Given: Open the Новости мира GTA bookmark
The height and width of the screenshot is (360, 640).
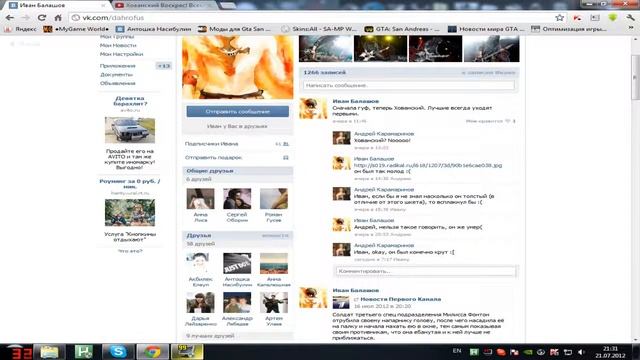Looking at the screenshot, I should (486, 29).
